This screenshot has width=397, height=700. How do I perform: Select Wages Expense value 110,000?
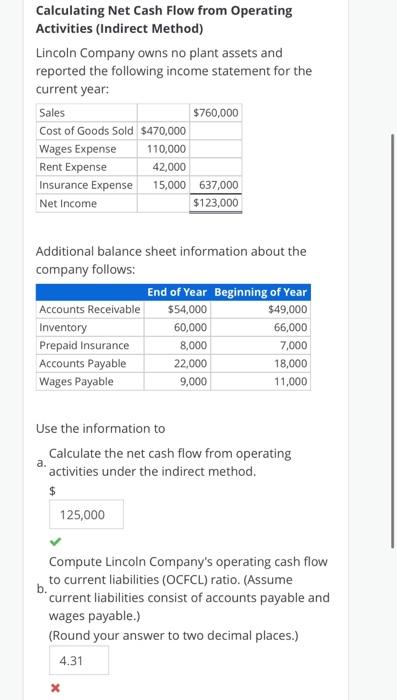click(x=166, y=149)
